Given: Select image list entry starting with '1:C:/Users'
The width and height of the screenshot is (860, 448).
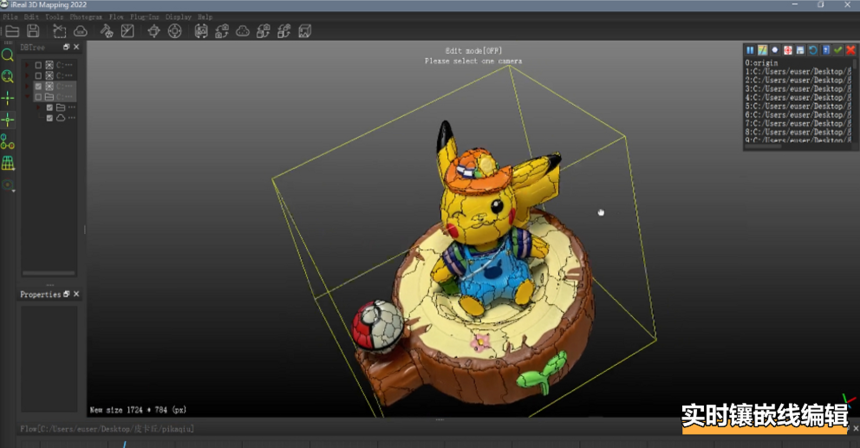Looking at the screenshot, I should (797, 71).
